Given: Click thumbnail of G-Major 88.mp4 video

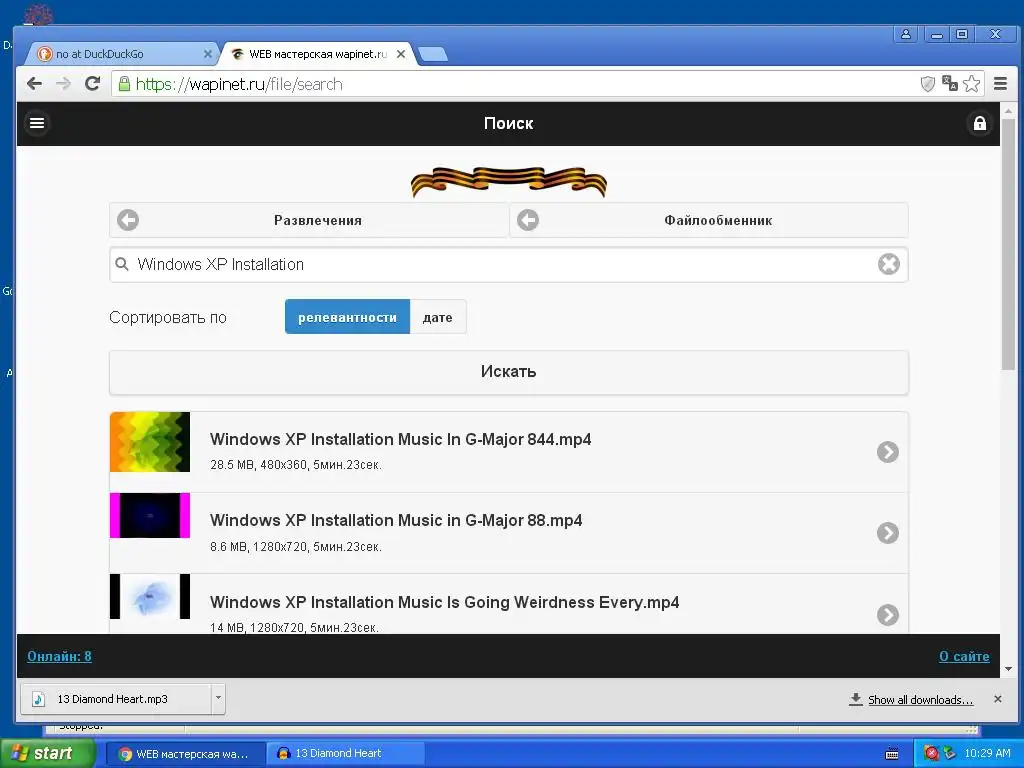Looking at the screenshot, I should 150,515.
